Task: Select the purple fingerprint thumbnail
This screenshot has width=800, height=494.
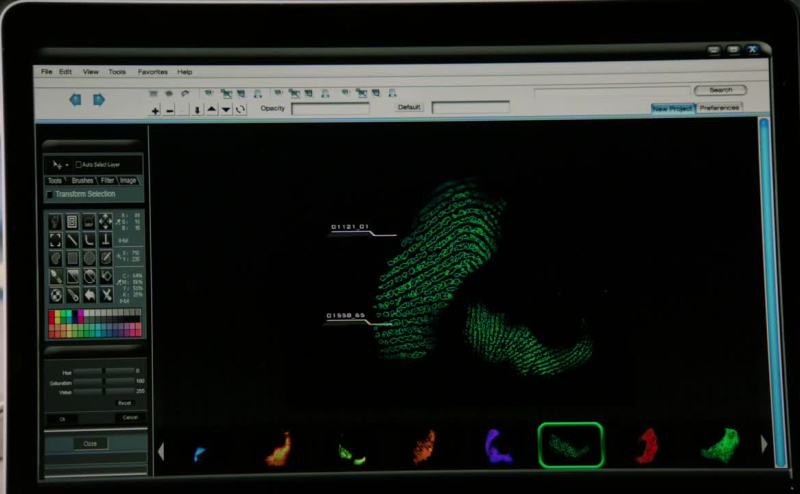Action: (x=497, y=446)
